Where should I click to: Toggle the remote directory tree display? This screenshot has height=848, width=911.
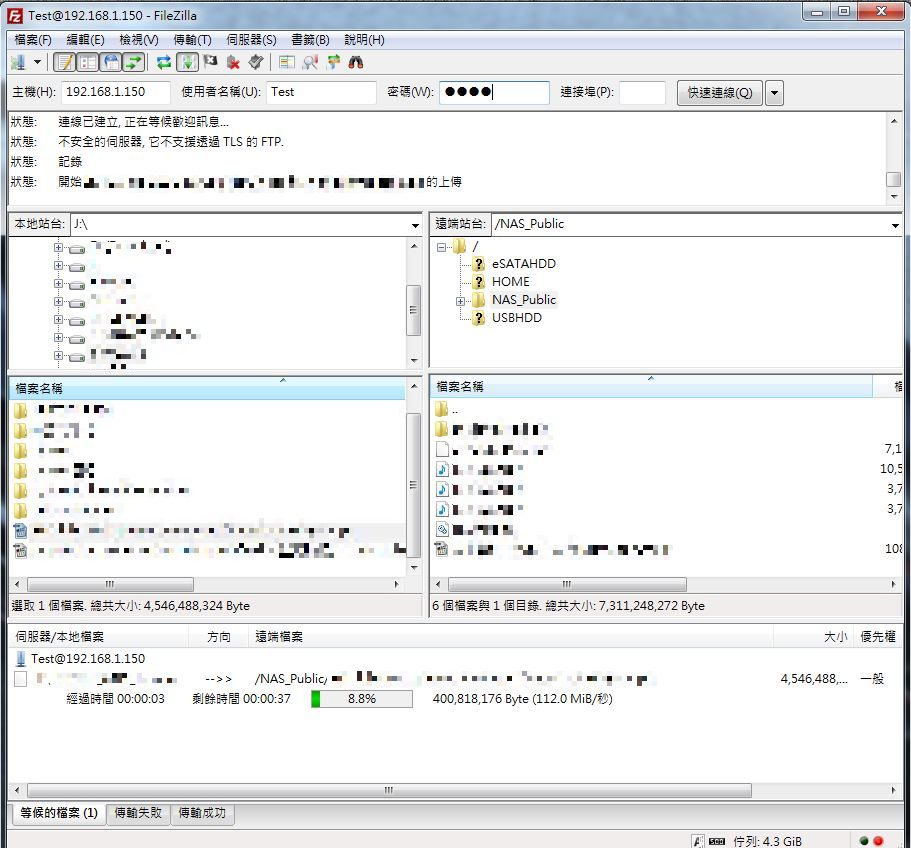[111, 62]
